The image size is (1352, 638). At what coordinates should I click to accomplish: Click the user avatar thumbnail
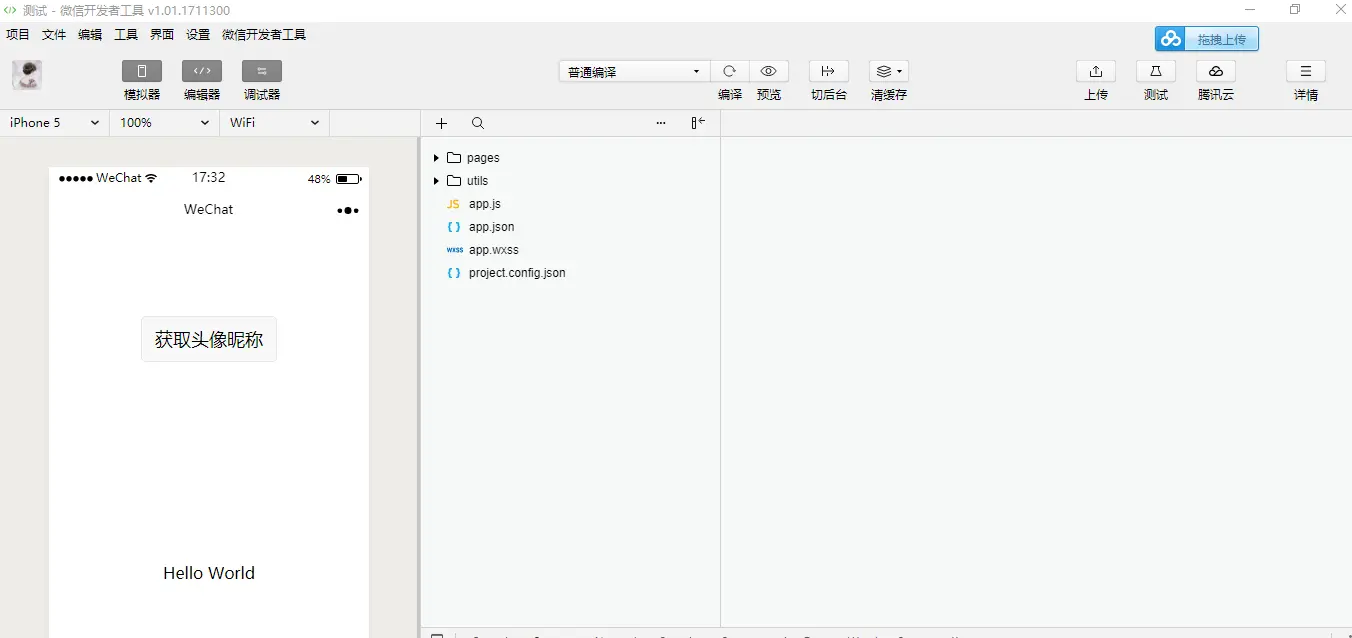(27, 76)
